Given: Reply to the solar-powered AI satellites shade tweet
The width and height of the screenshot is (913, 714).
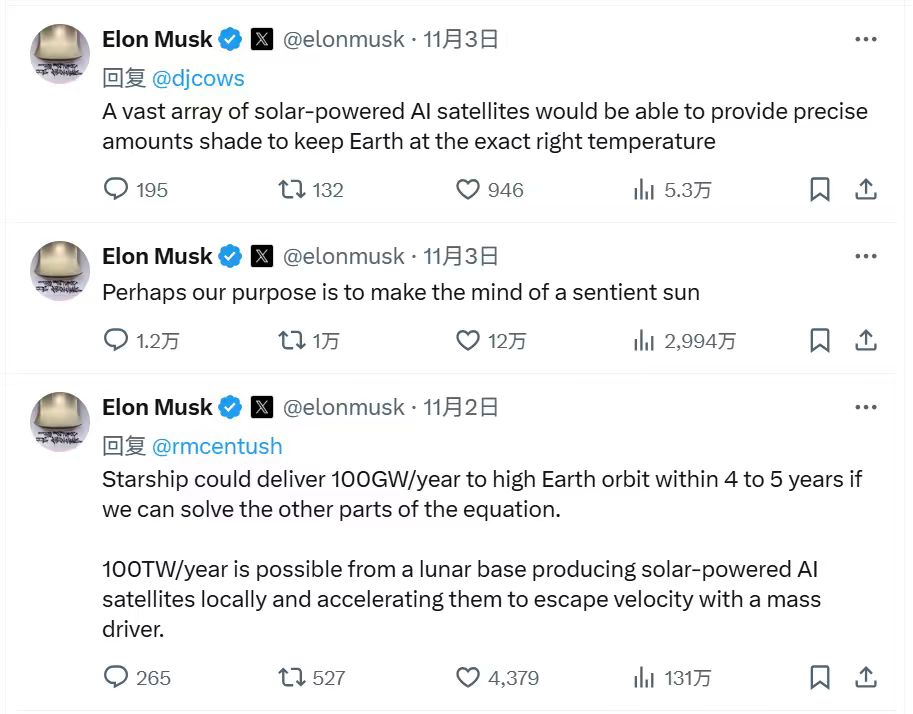Looking at the screenshot, I should click(x=117, y=189).
